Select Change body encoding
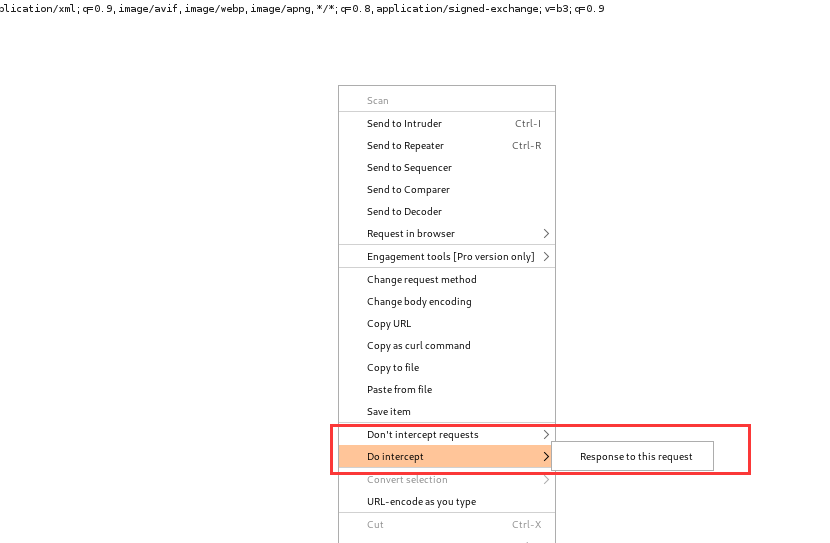The width and height of the screenshot is (830, 543). click(419, 302)
